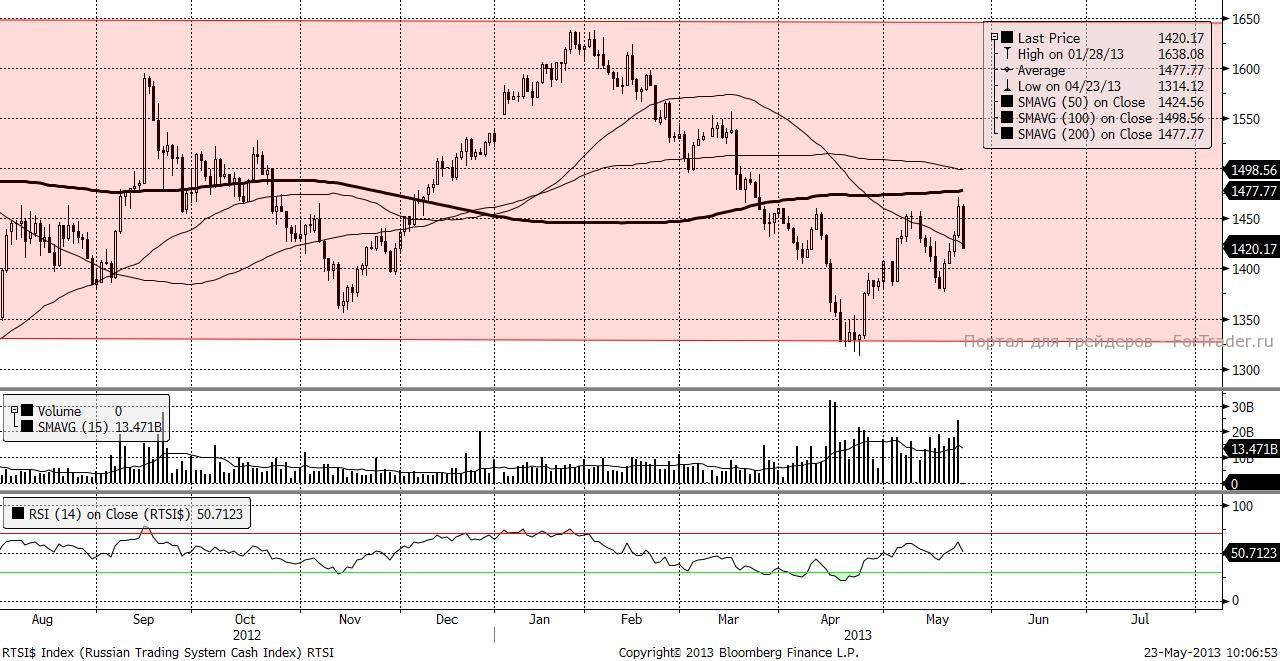Click the Volume legend square
This screenshot has height=661, width=1280.
[27, 411]
